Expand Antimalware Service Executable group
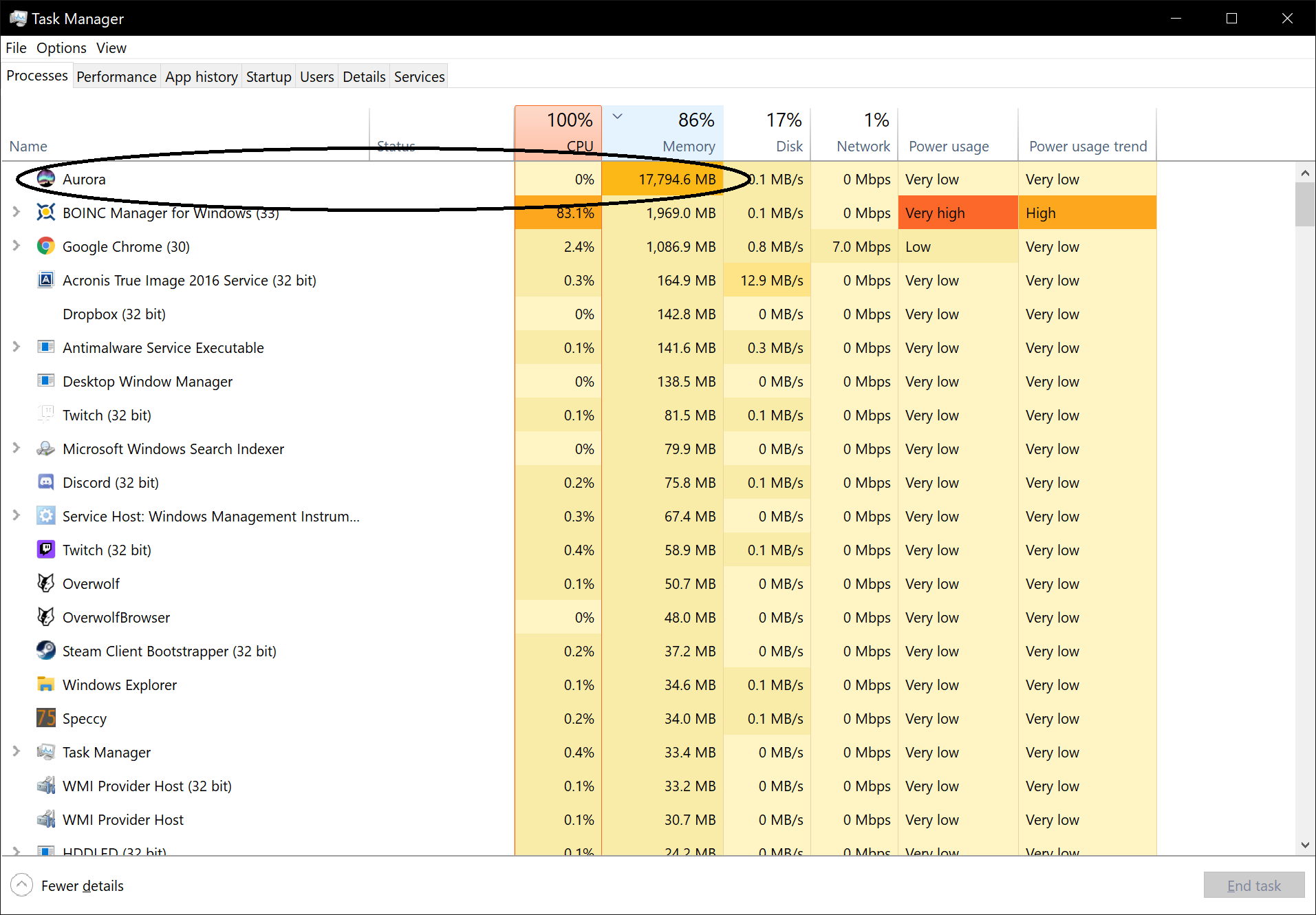1316x915 pixels. point(17,347)
